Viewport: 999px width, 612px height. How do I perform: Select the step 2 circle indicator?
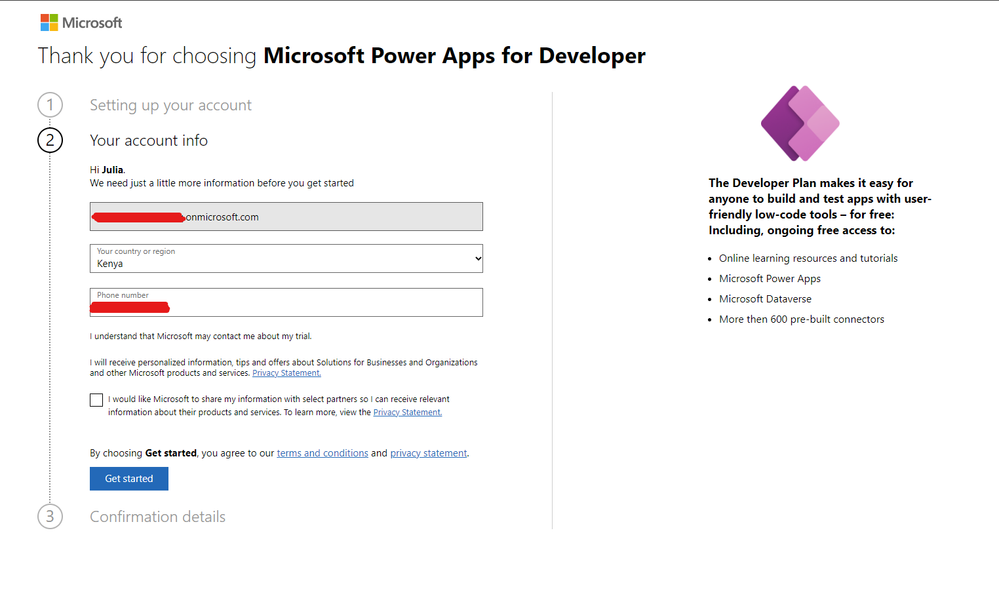[x=50, y=140]
